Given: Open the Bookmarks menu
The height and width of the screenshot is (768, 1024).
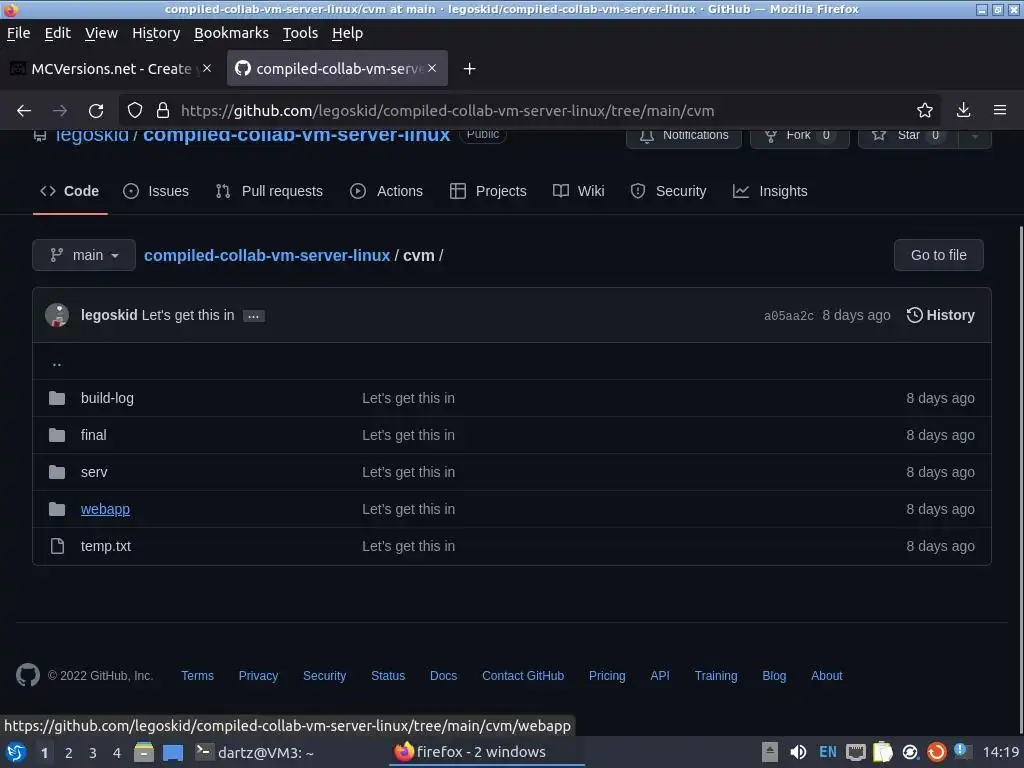Looking at the screenshot, I should pyautogui.click(x=231, y=33).
